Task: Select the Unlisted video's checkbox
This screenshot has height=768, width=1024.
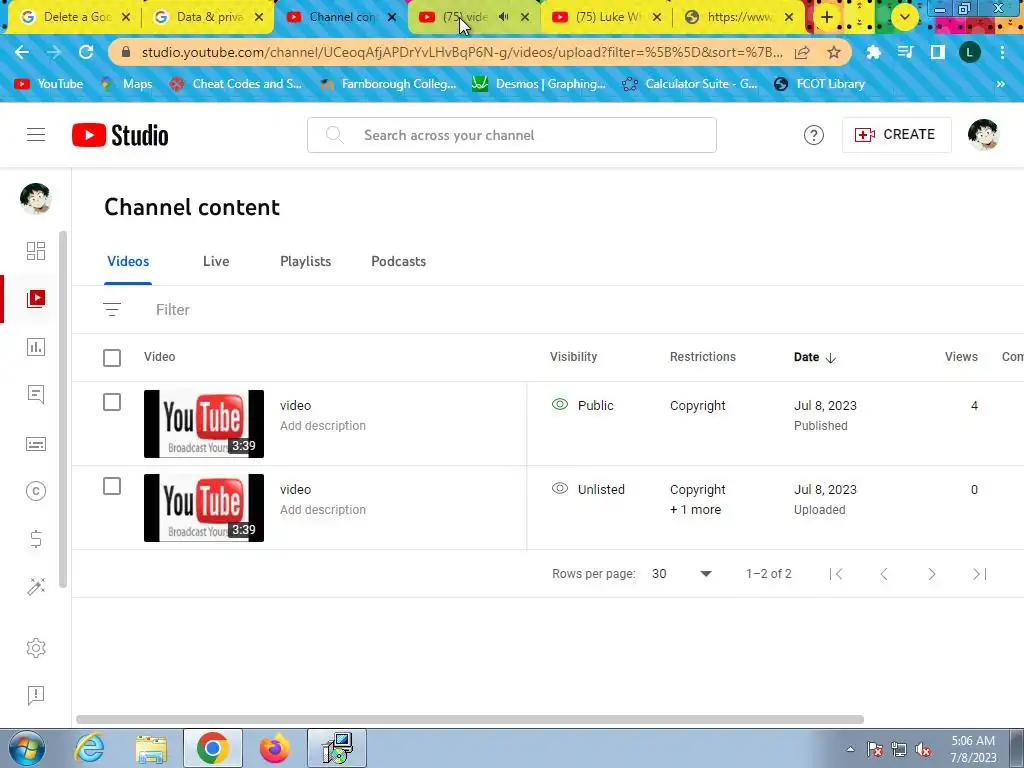Action: point(112,487)
